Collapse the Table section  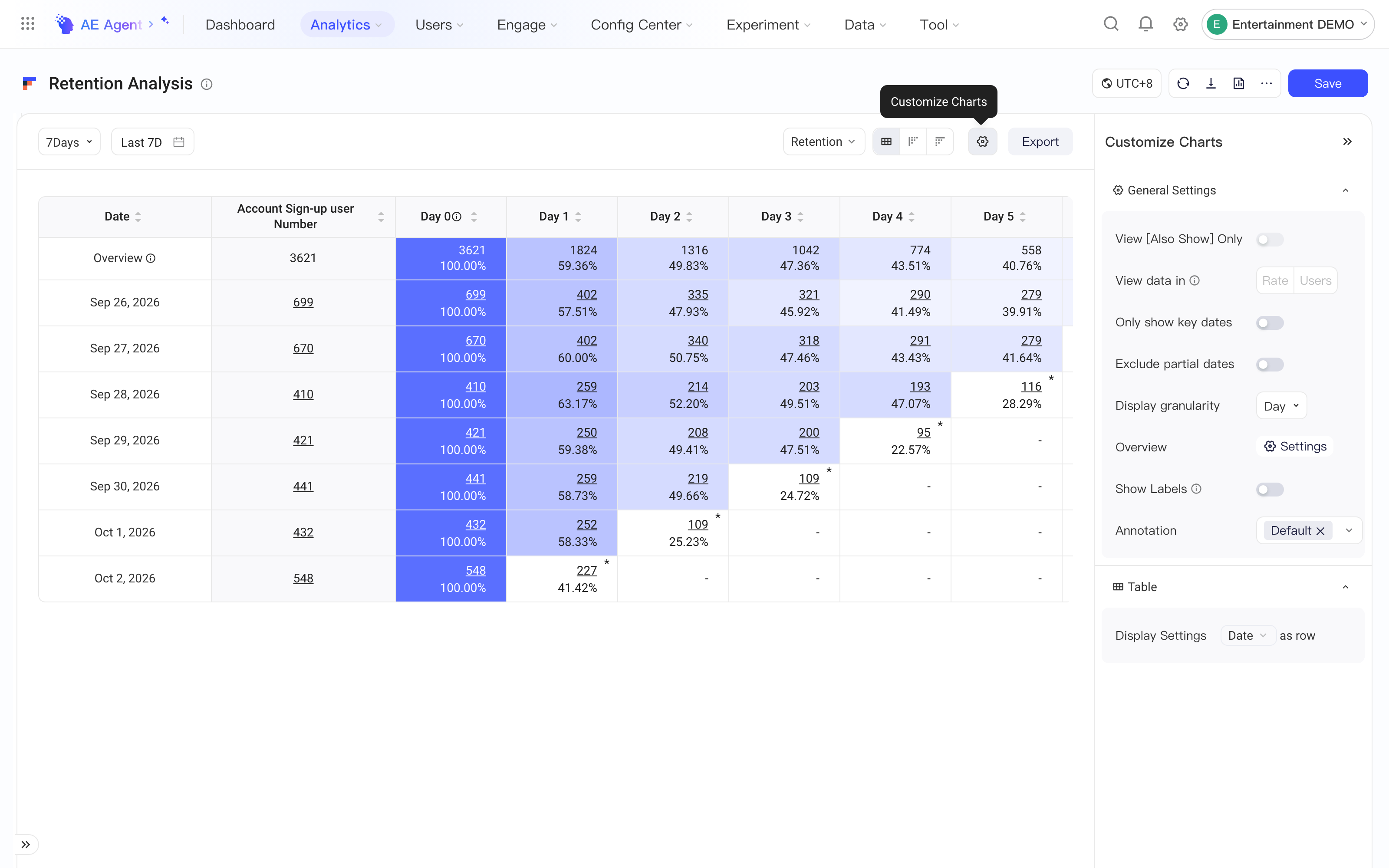1346,587
